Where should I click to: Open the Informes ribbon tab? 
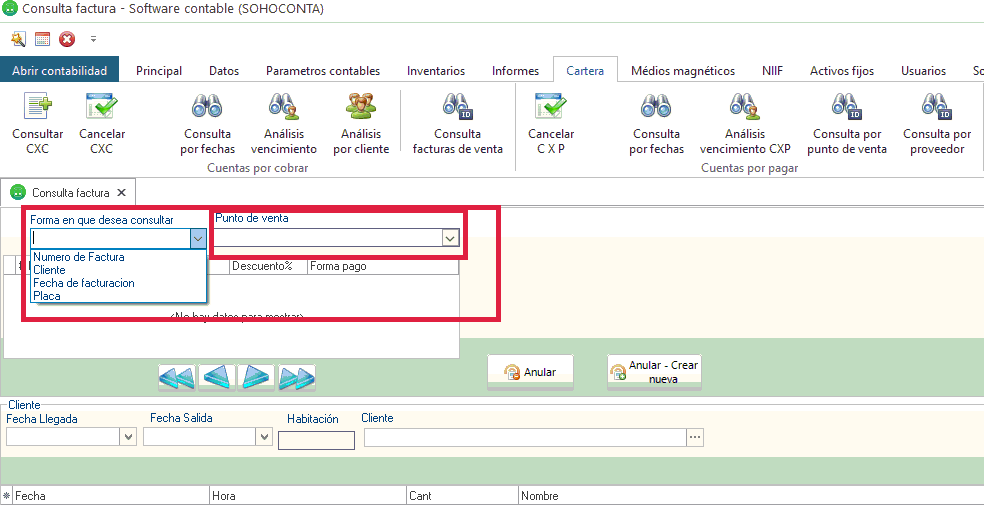[x=515, y=71]
